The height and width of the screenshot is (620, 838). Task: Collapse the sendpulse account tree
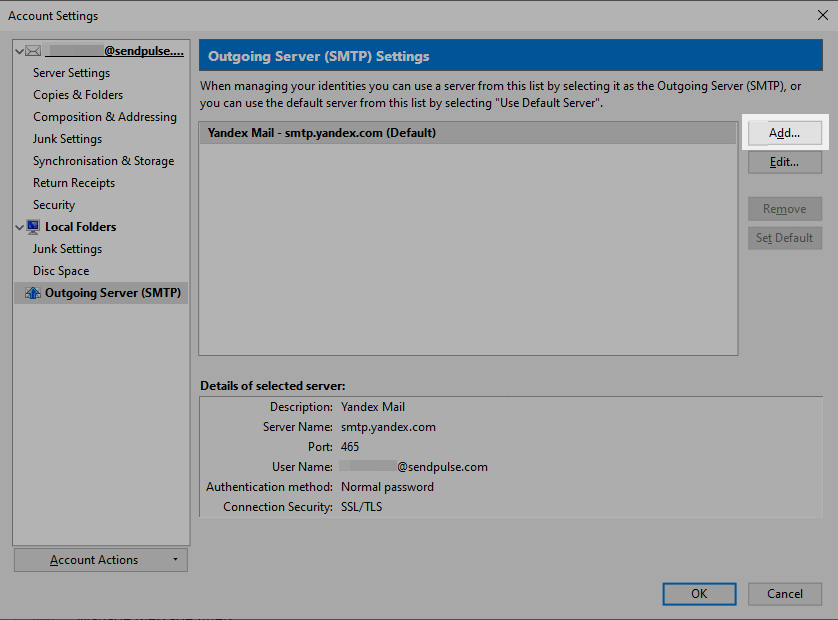(x=18, y=49)
